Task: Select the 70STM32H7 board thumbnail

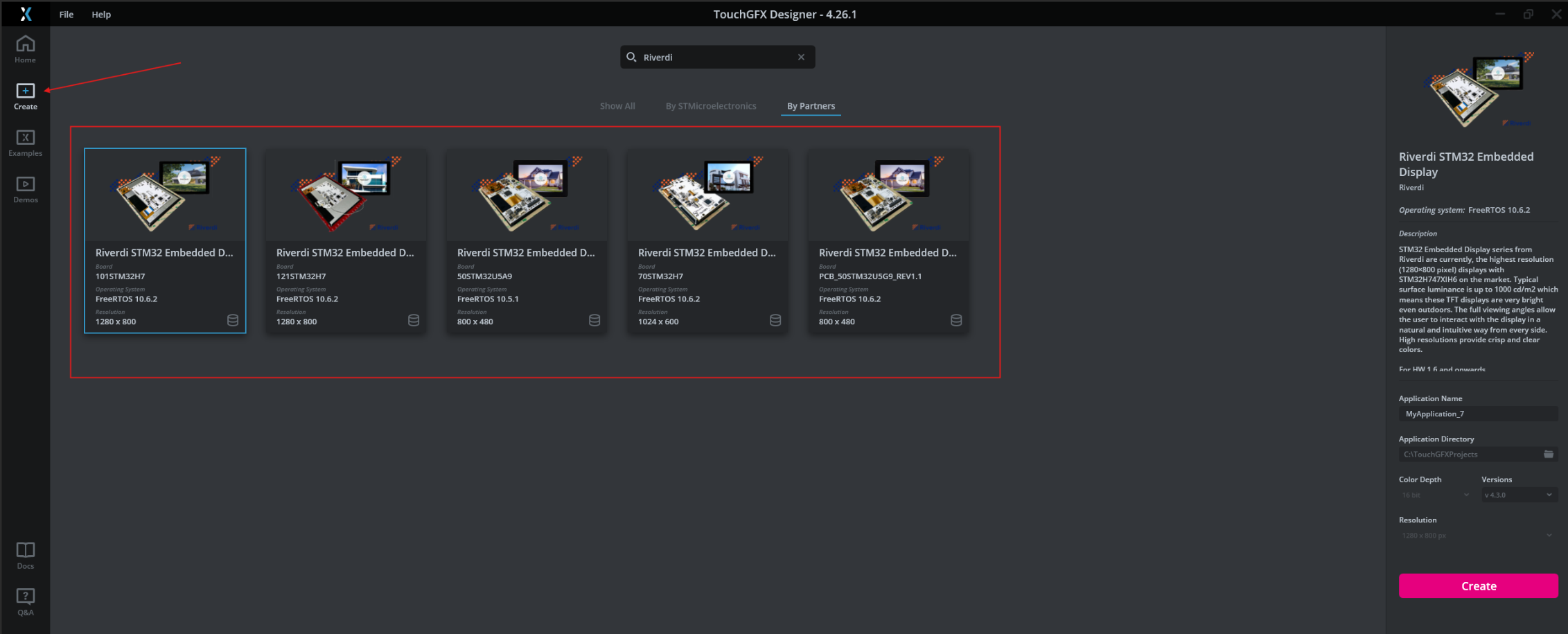Action: coord(707,195)
